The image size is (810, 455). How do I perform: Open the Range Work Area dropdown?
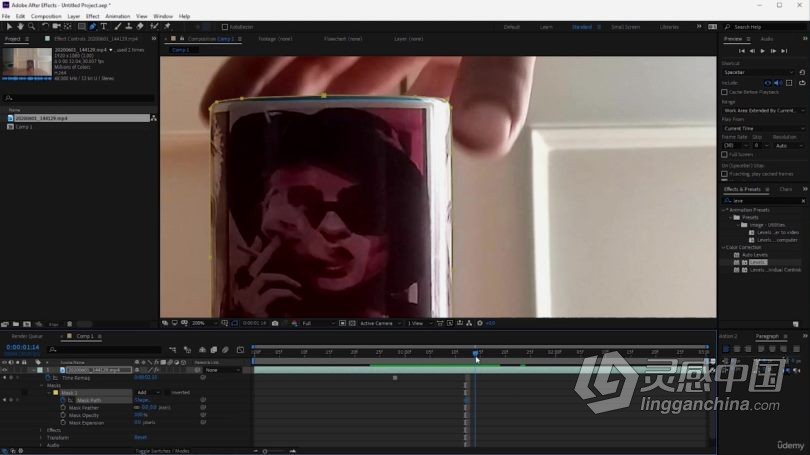[x=764, y=111]
